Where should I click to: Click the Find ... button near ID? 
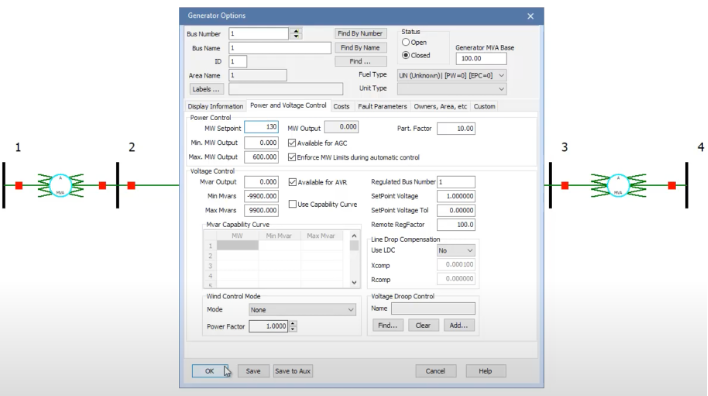tap(360, 61)
